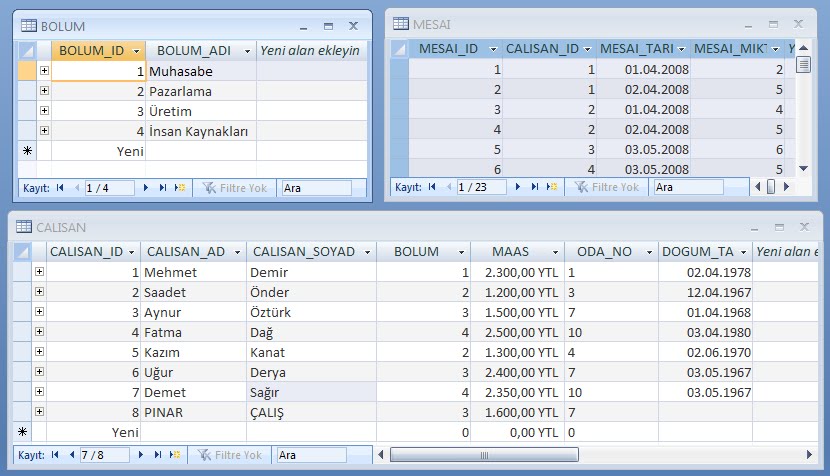Open MESAI_ID column filter dropdown
Screen dimensions: 830x476
[x=493, y=49]
